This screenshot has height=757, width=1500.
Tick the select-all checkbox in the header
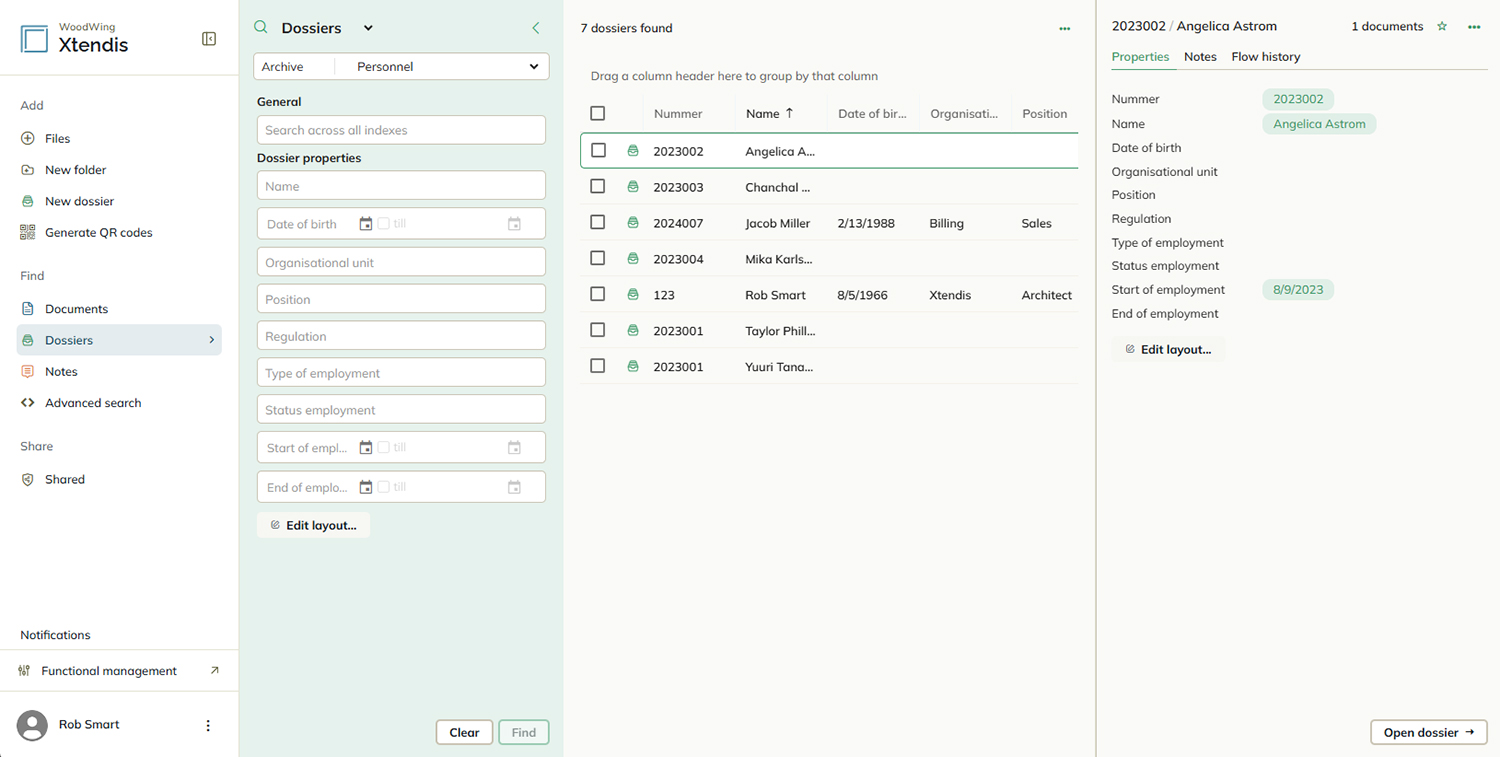(x=598, y=114)
